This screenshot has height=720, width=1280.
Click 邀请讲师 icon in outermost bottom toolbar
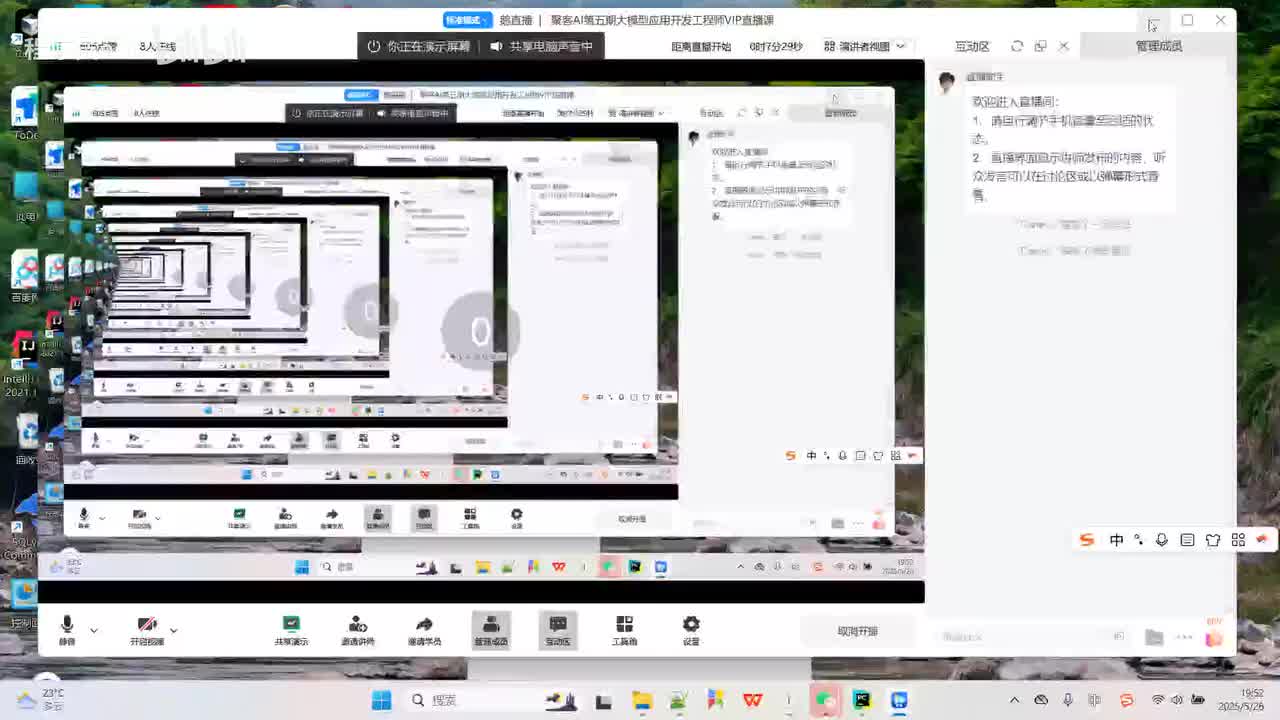pyautogui.click(x=358, y=630)
